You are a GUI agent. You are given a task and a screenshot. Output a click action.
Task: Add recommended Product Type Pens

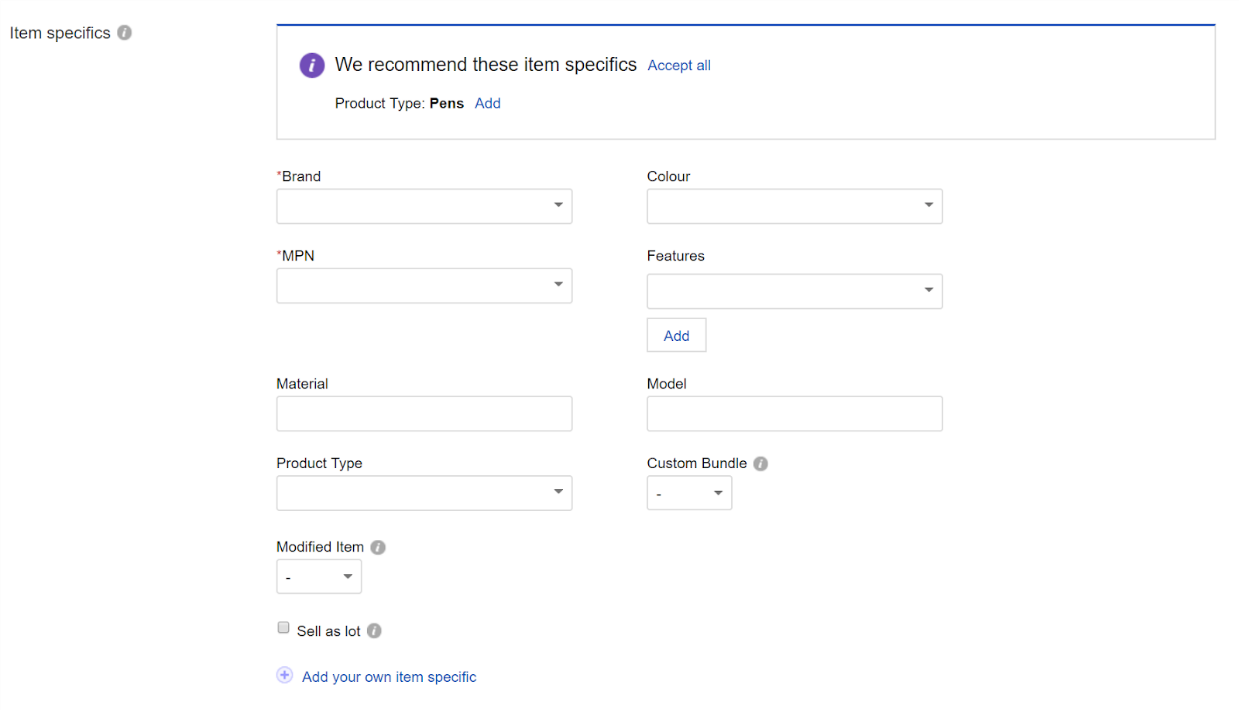487,104
